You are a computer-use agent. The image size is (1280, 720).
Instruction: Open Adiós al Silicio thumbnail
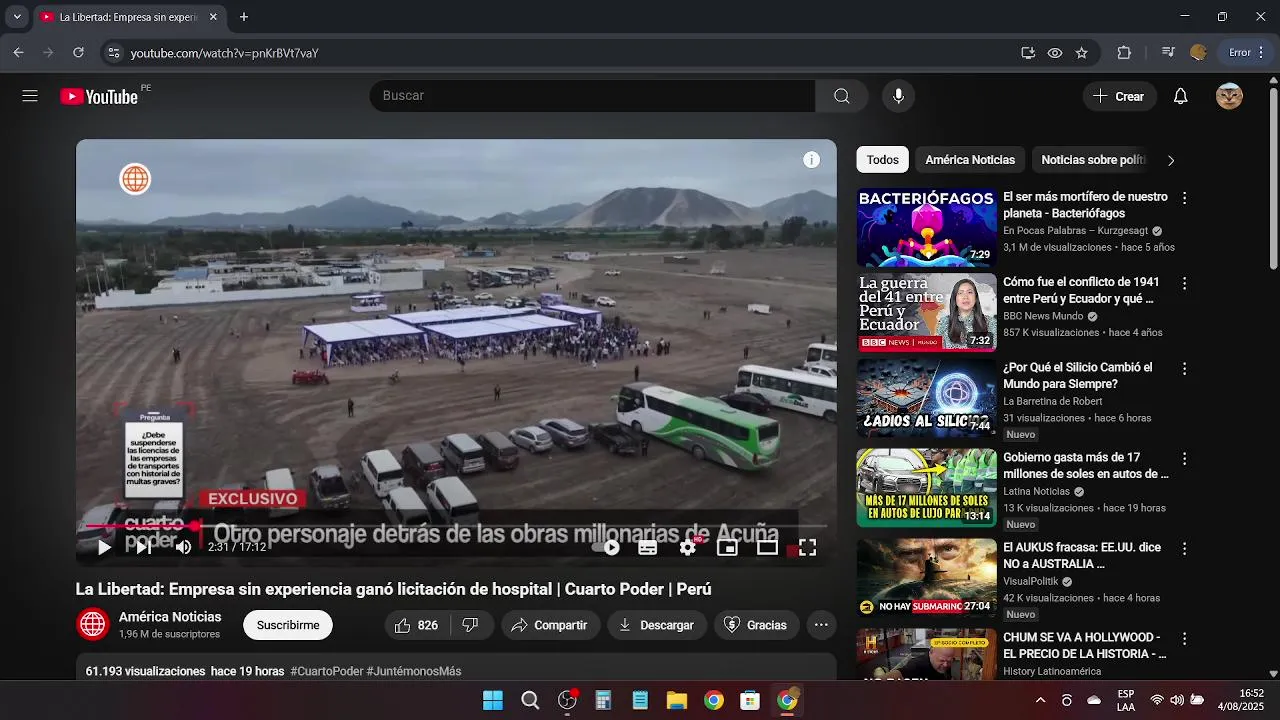(x=927, y=398)
